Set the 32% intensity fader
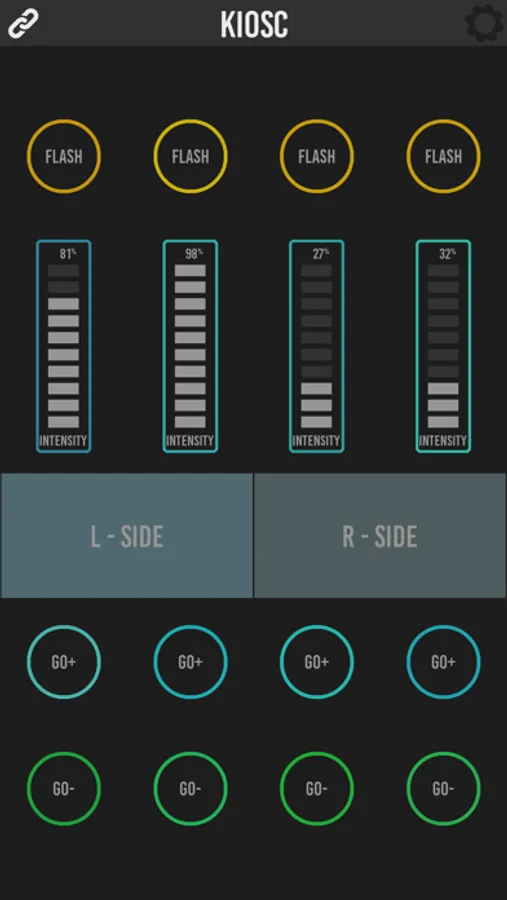Screen dimensions: 507x900 [444, 346]
